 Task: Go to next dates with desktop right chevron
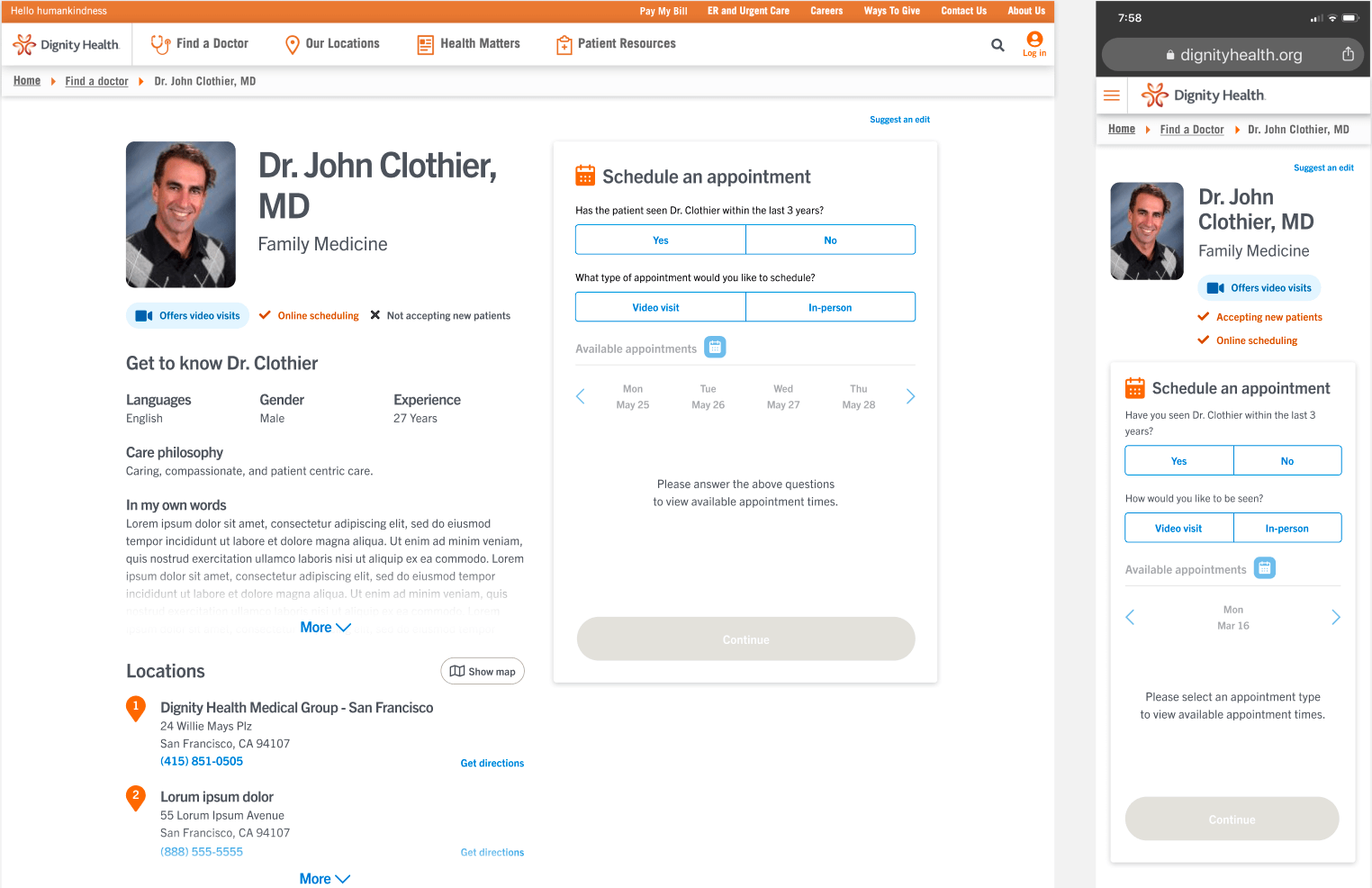point(910,397)
